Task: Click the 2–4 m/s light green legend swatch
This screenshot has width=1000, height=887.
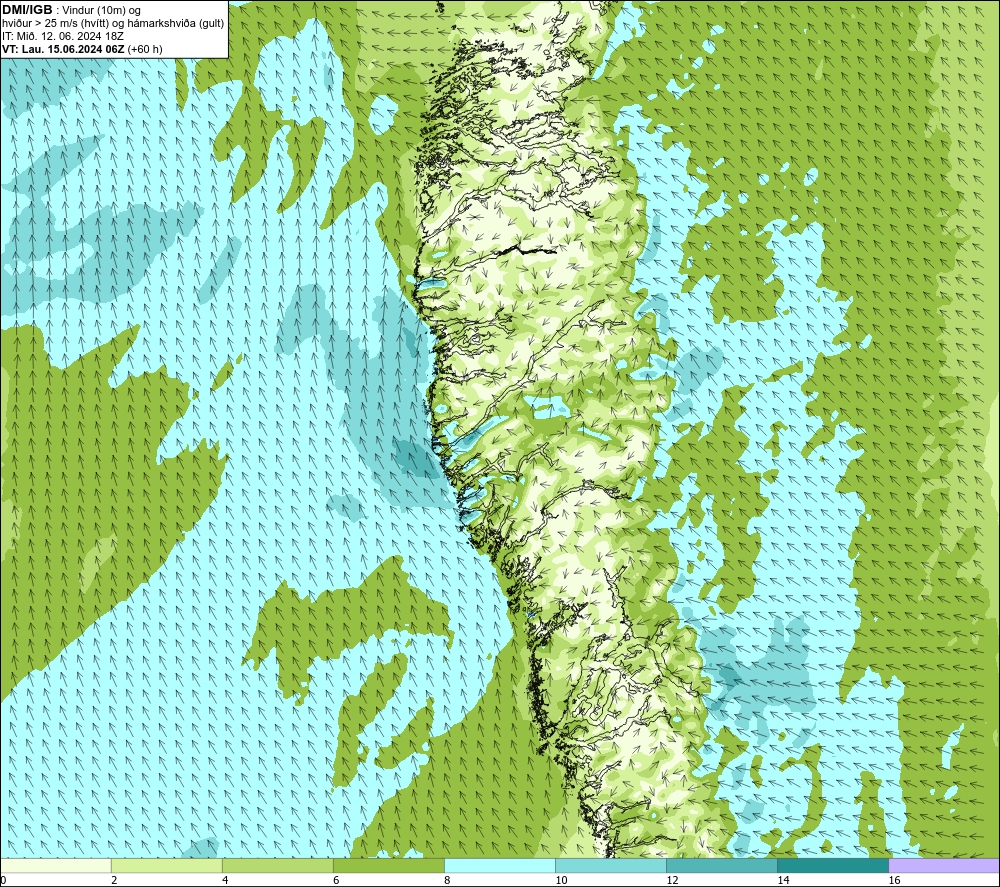Action: click(166, 865)
